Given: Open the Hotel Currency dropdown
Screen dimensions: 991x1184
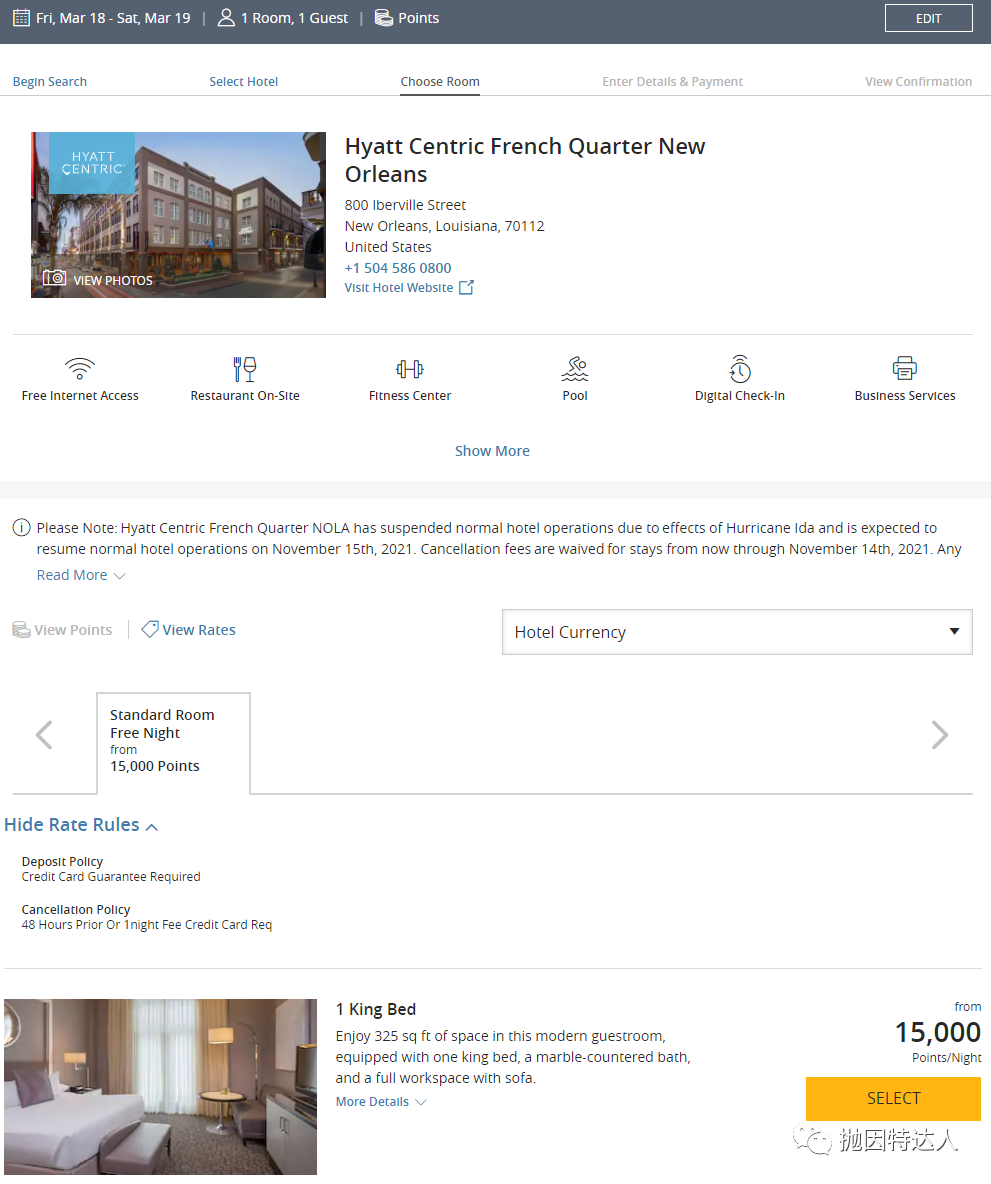Looking at the screenshot, I should tap(737, 632).
